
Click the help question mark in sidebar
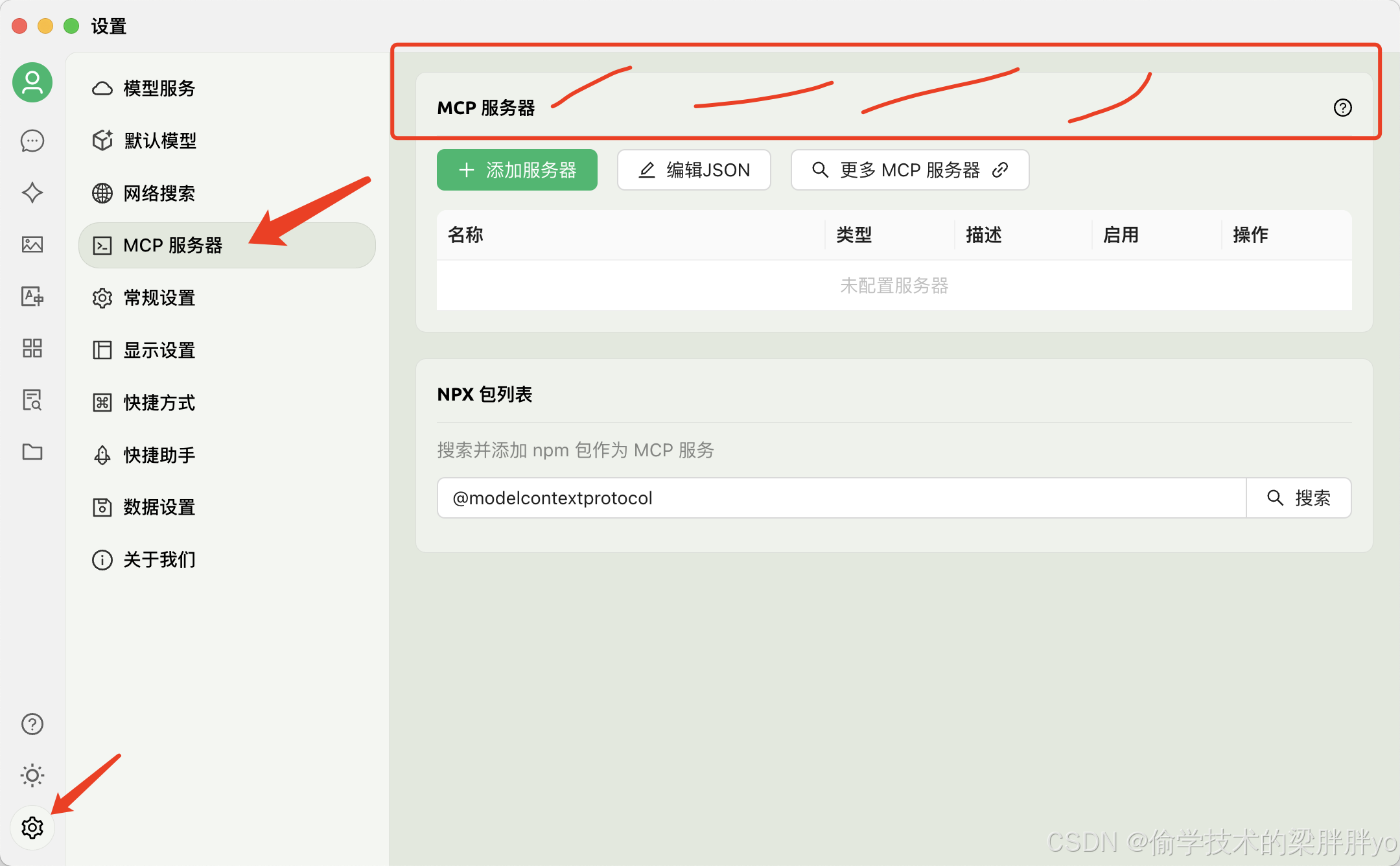coord(32,724)
